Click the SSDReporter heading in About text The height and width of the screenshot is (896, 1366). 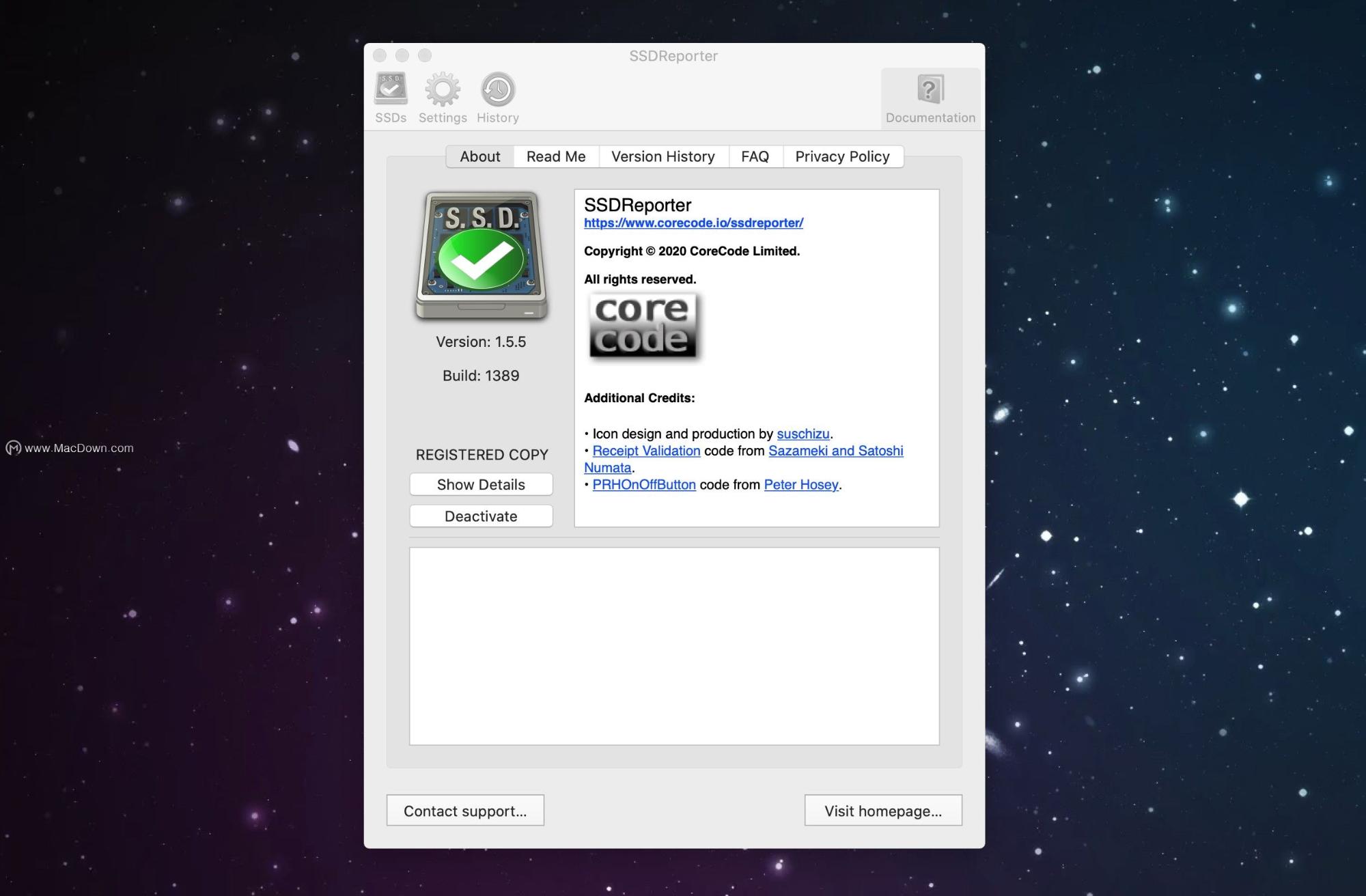click(637, 205)
